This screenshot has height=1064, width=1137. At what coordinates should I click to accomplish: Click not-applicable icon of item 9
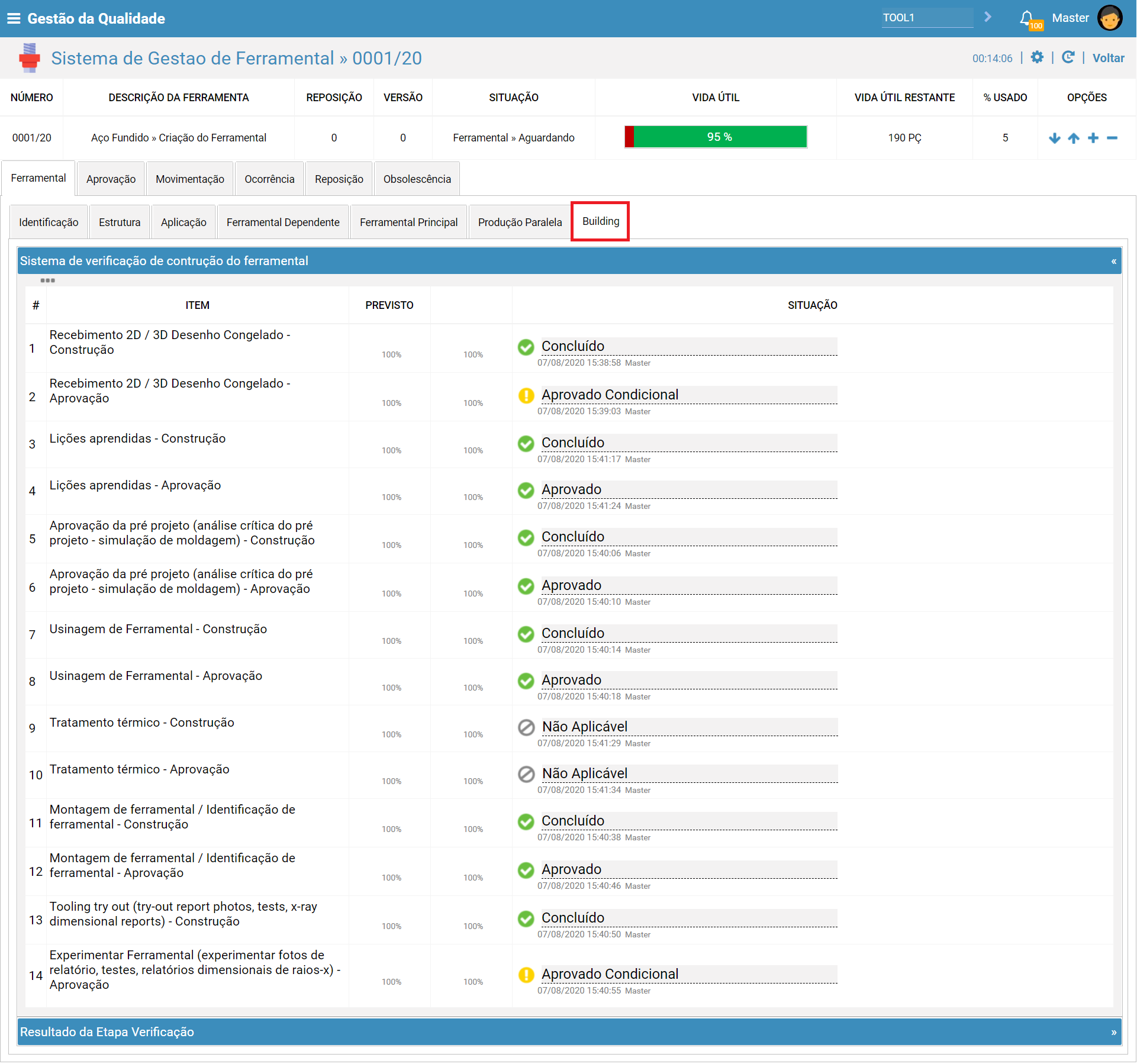click(x=526, y=727)
